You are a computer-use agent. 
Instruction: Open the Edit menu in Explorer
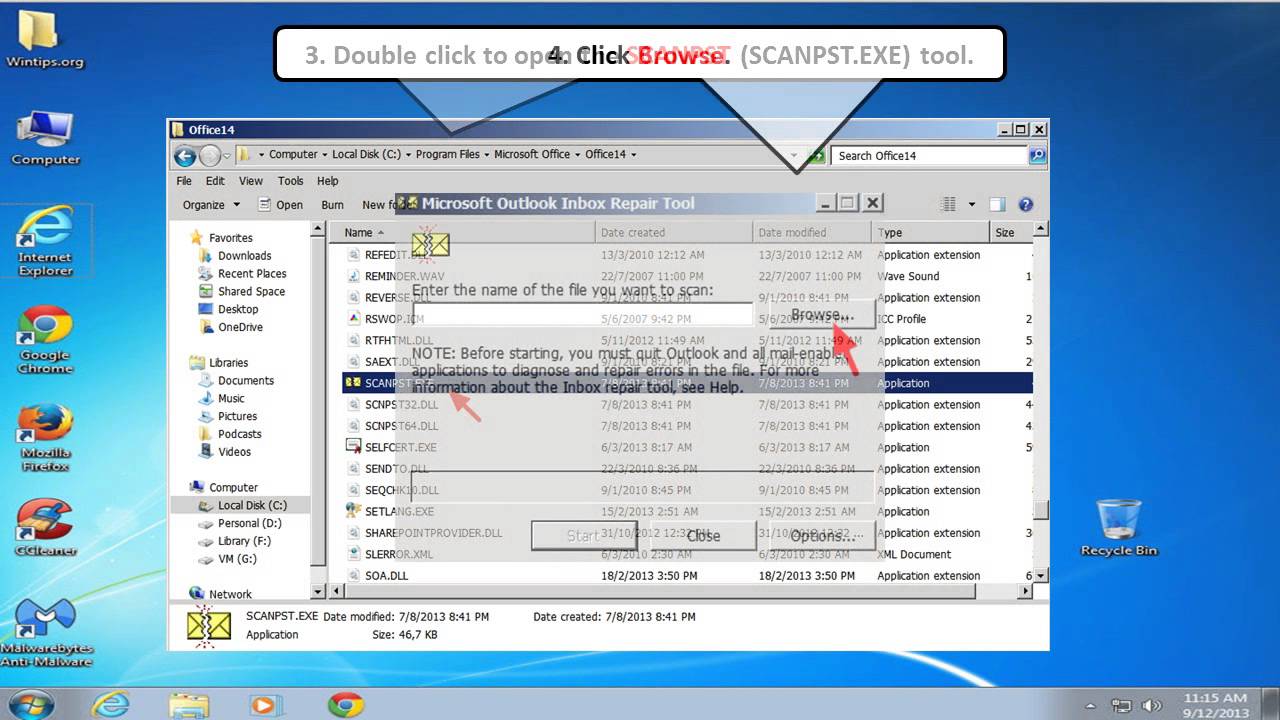tap(215, 181)
